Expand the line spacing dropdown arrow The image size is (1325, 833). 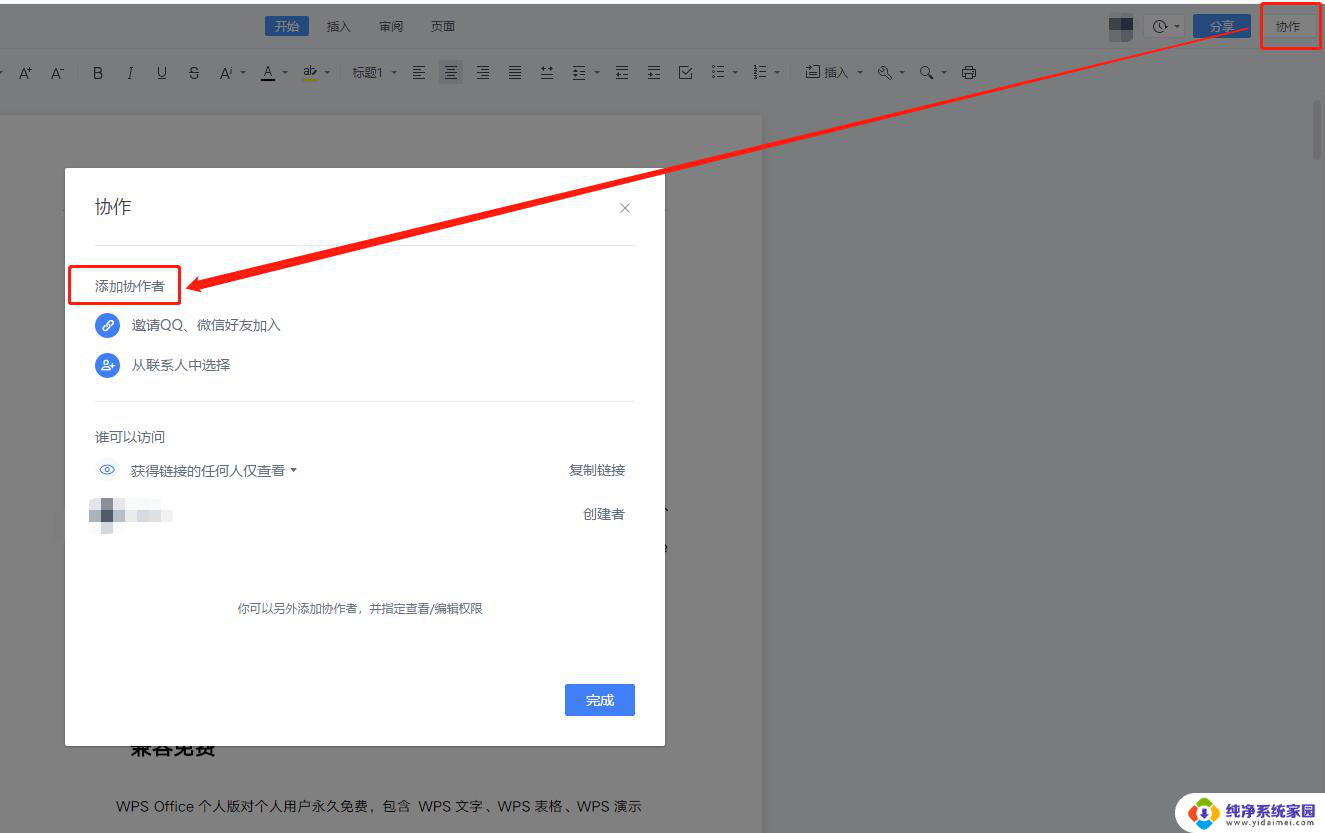click(597, 73)
